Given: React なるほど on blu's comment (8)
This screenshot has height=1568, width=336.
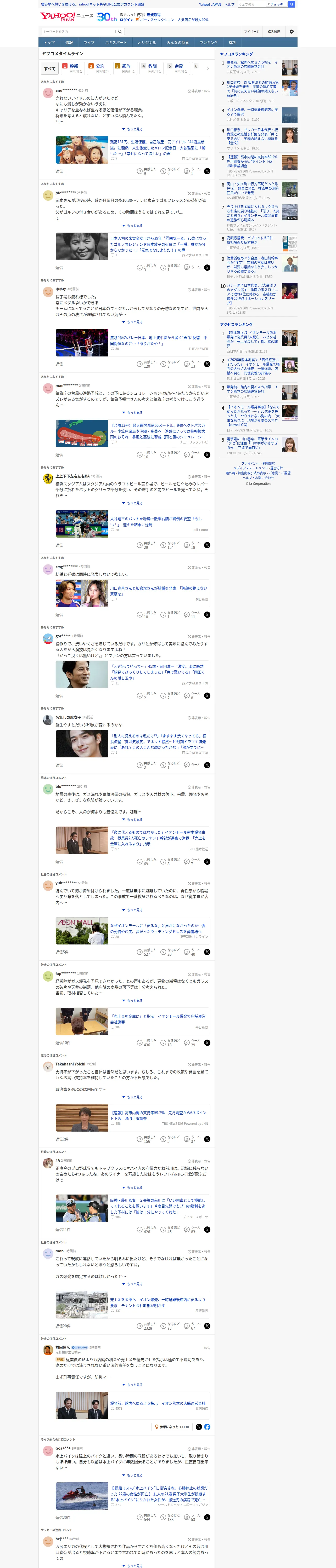Looking at the screenshot, I should point(171,861).
